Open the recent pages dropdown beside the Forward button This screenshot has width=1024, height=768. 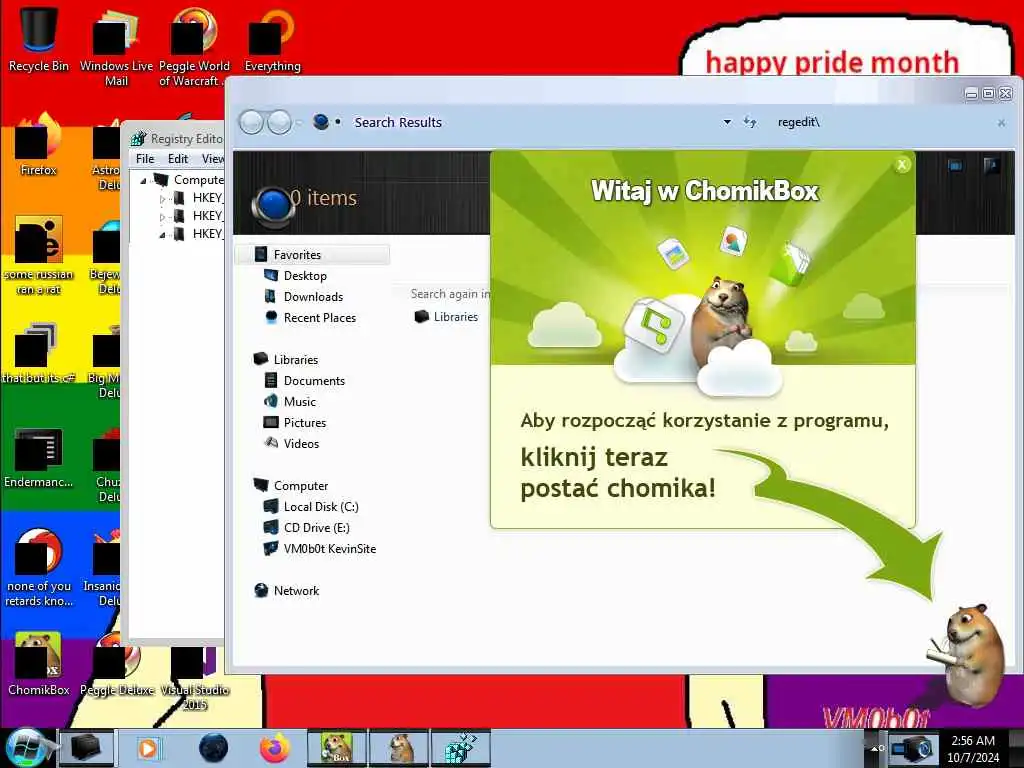[x=299, y=122]
